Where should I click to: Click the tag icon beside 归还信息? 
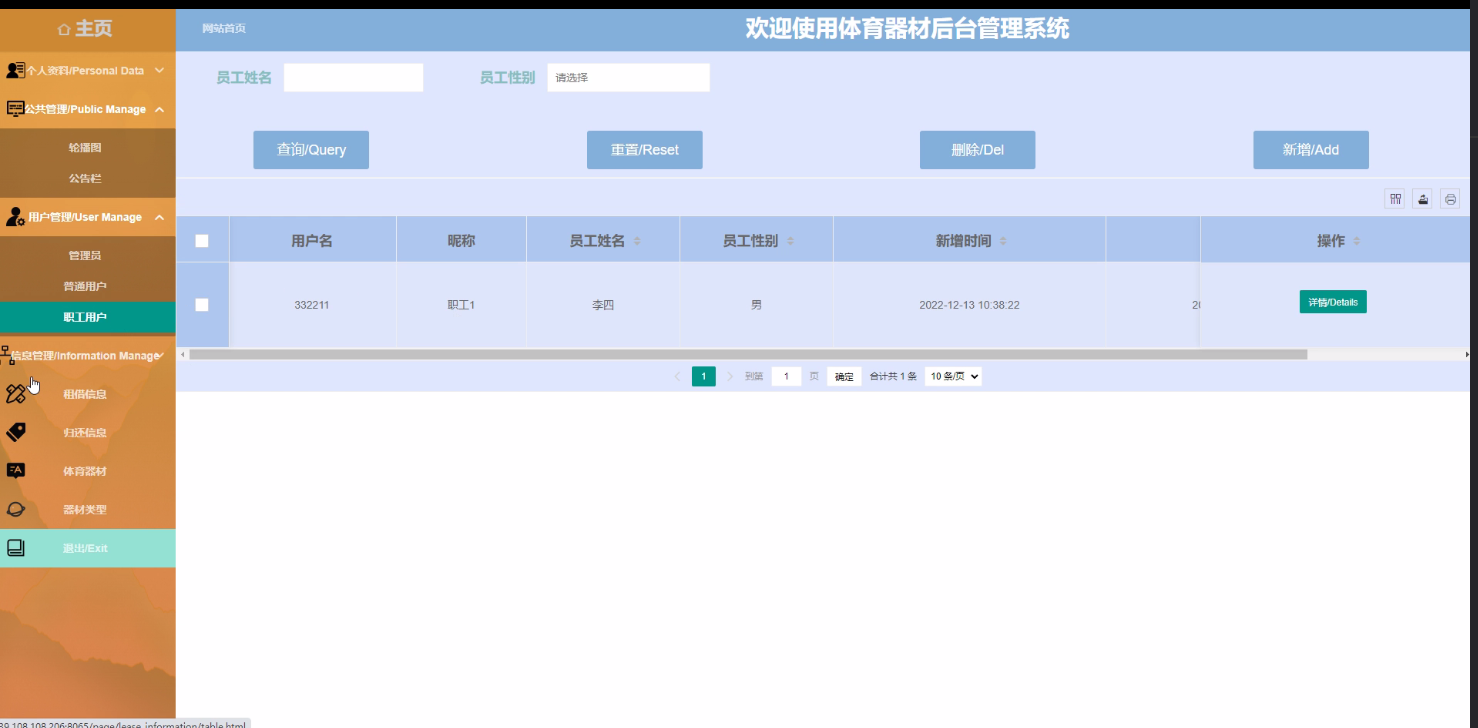click(15, 432)
